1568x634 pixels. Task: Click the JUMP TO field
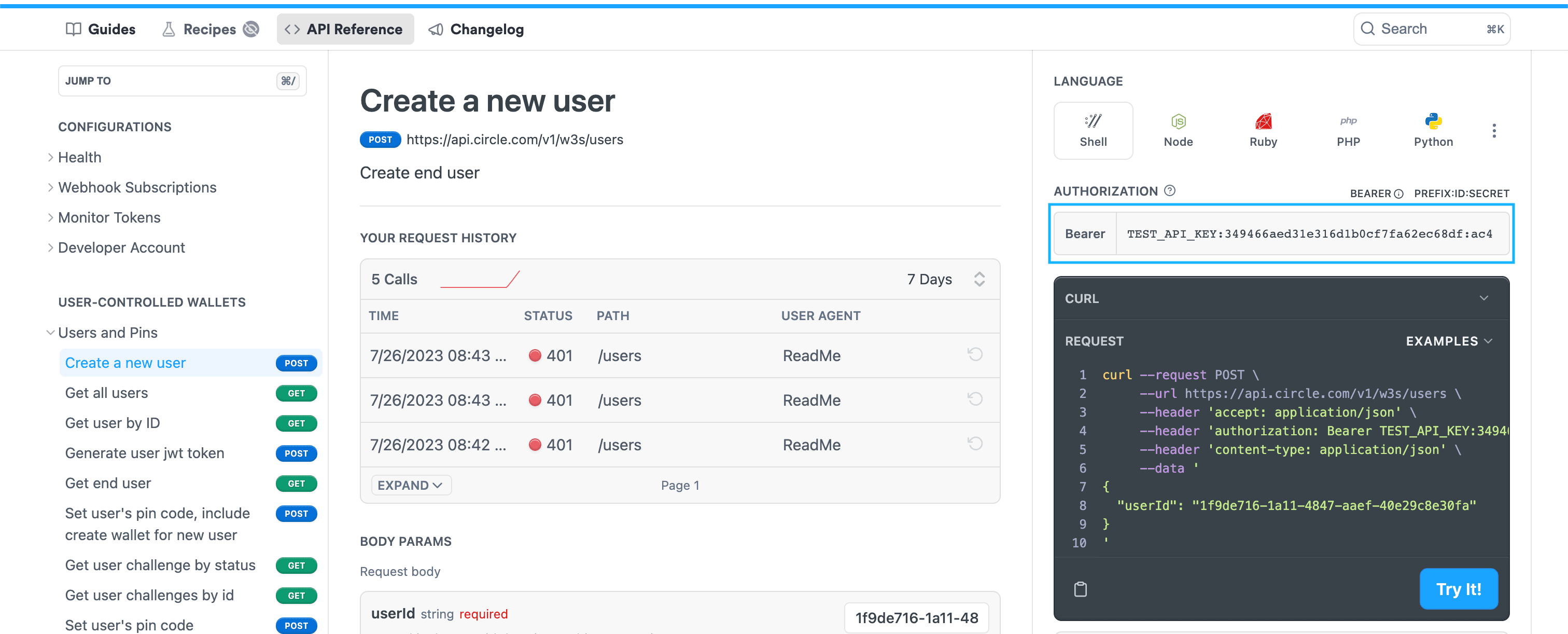(182, 80)
